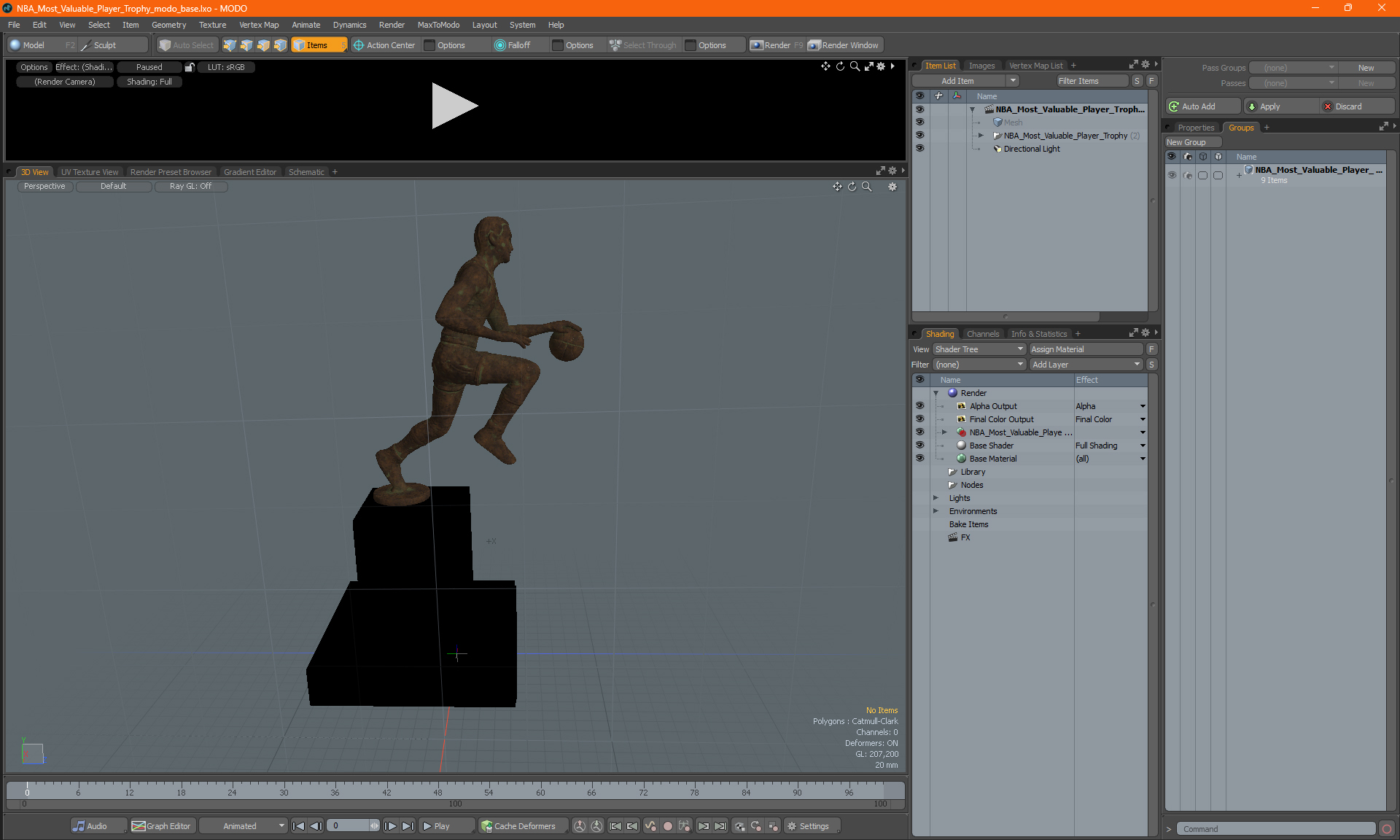Jump to first frame
The height and width of the screenshot is (840, 1400).
298,826
